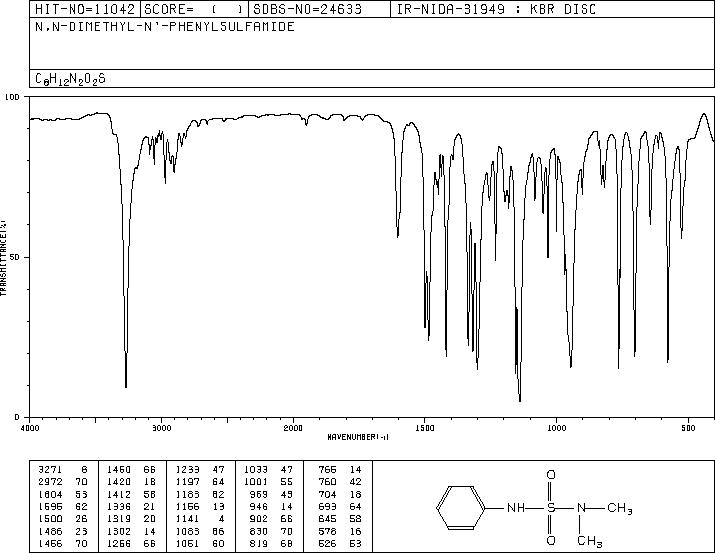Select the 760 peak table entry

click(340, 482)
